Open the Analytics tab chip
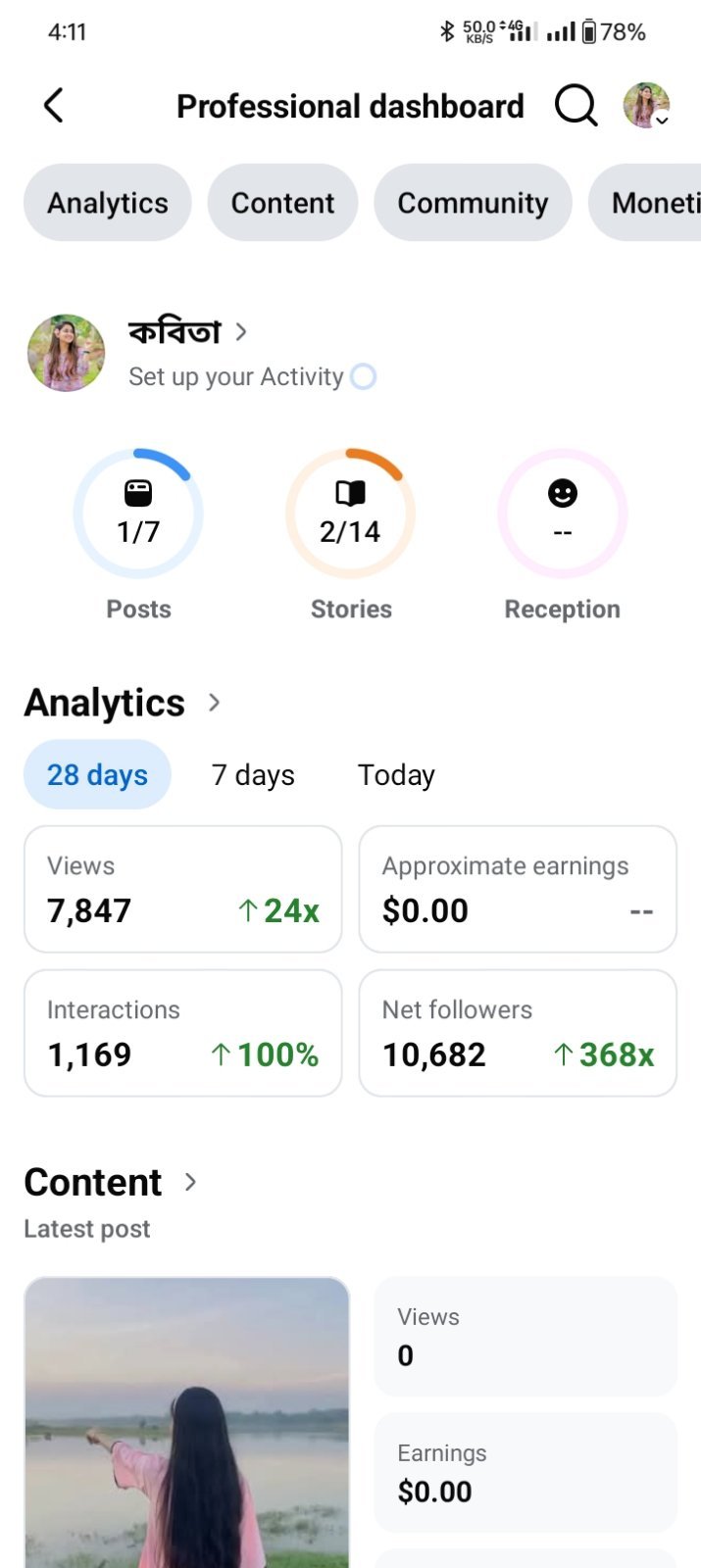 (x=108, y=202)
